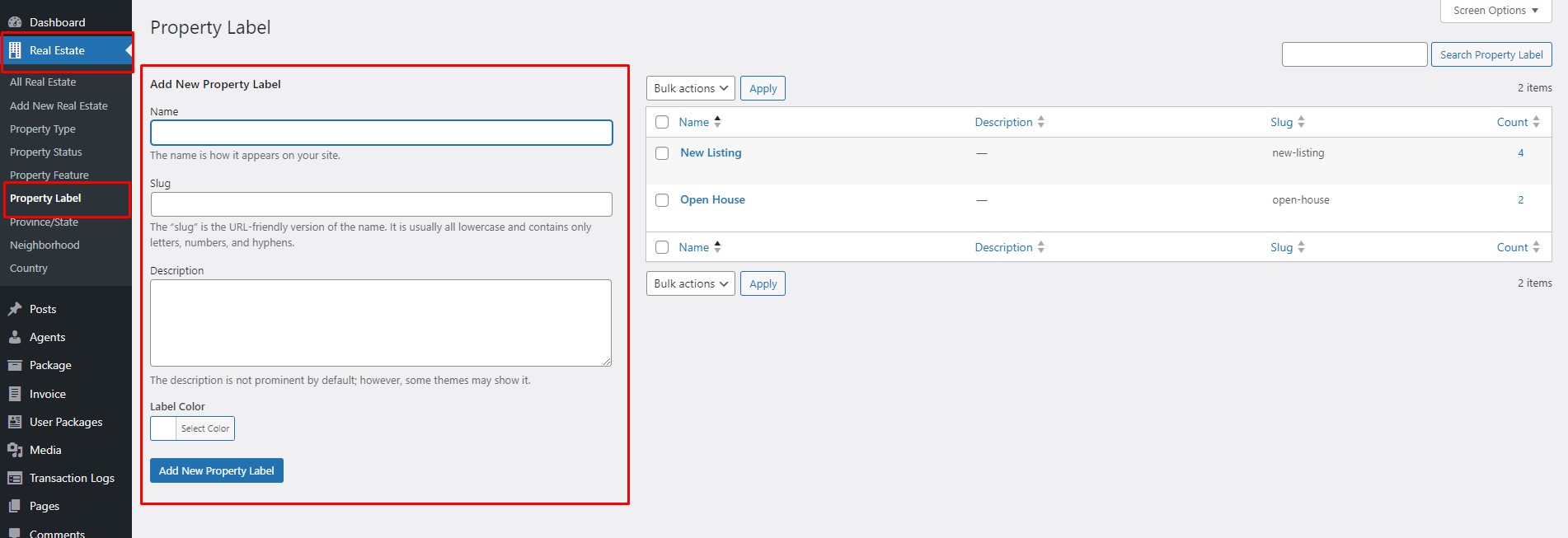Image resolution: width=1568 pixels, height=538 pixels.
Task: Open All Real Estate submenu item
Action: click(43, 82)
